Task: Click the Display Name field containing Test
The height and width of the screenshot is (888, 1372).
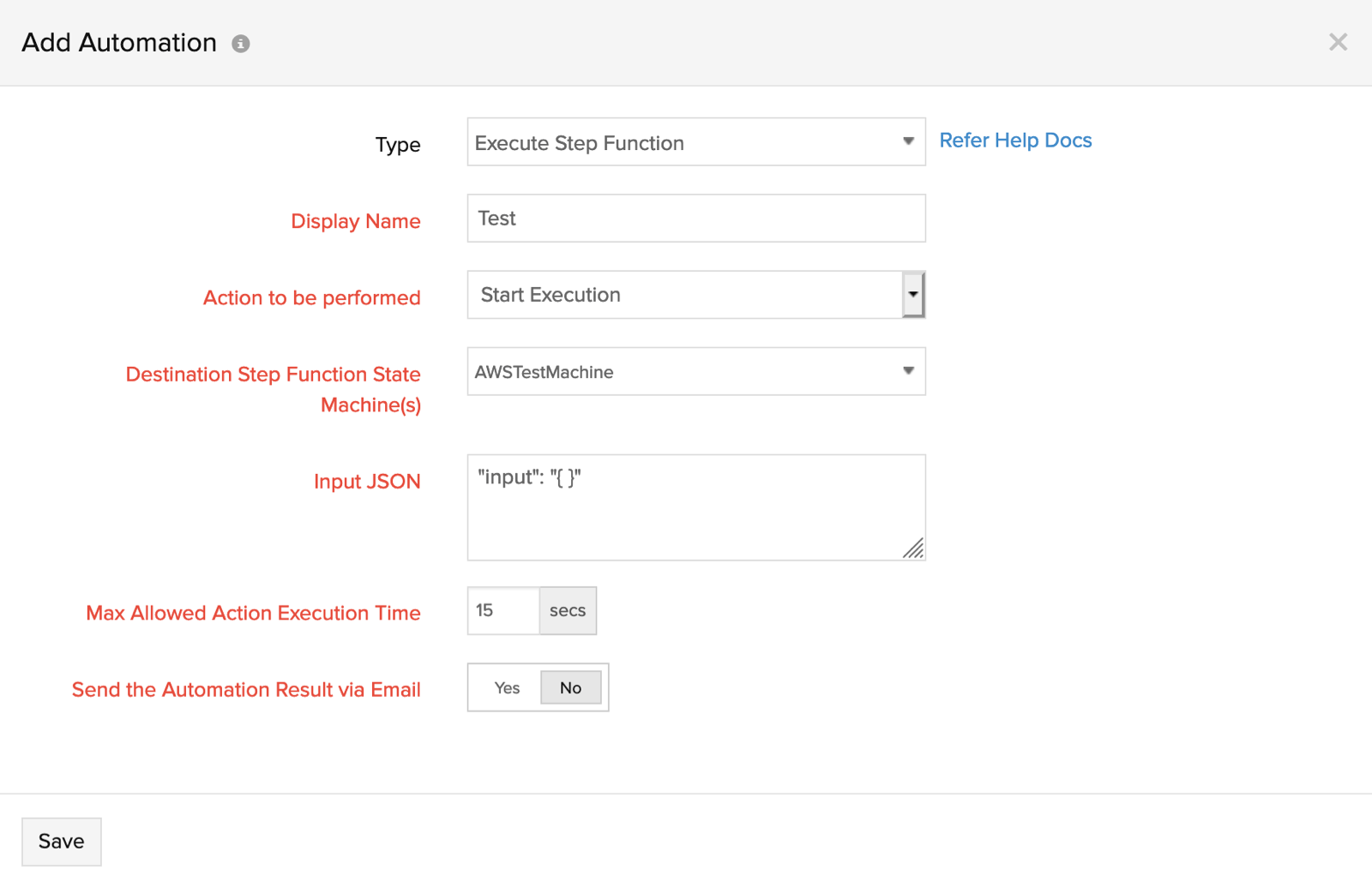Action: pos(696,219)
